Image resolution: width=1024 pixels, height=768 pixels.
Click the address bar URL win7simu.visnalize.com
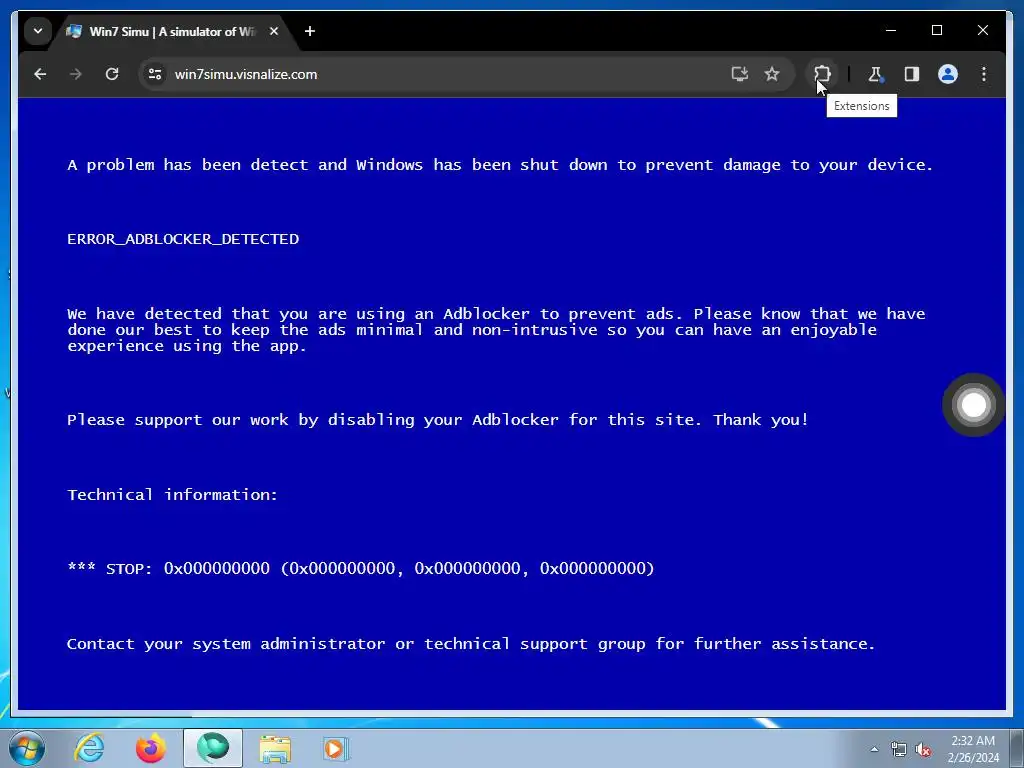246,74
